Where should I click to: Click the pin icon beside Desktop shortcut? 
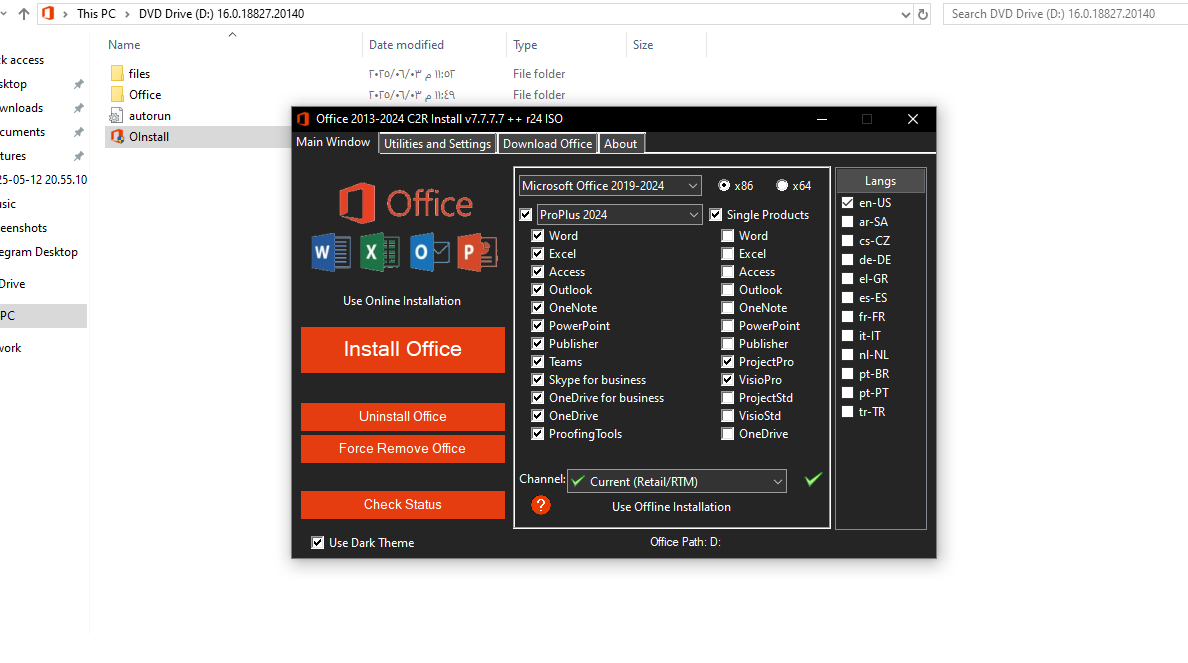coord(78,84)
